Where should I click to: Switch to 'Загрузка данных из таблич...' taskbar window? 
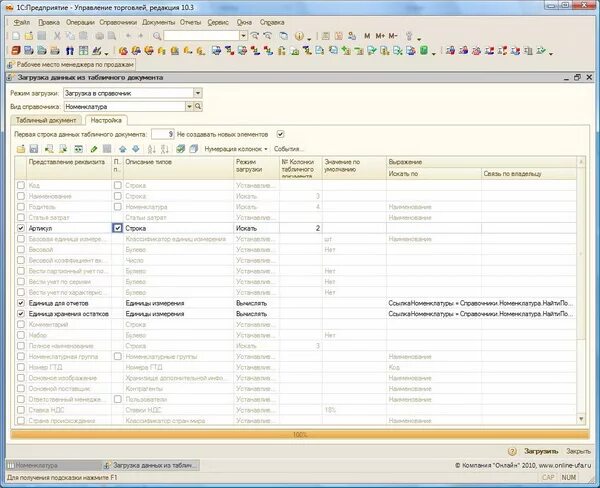(x=151, y=465)
